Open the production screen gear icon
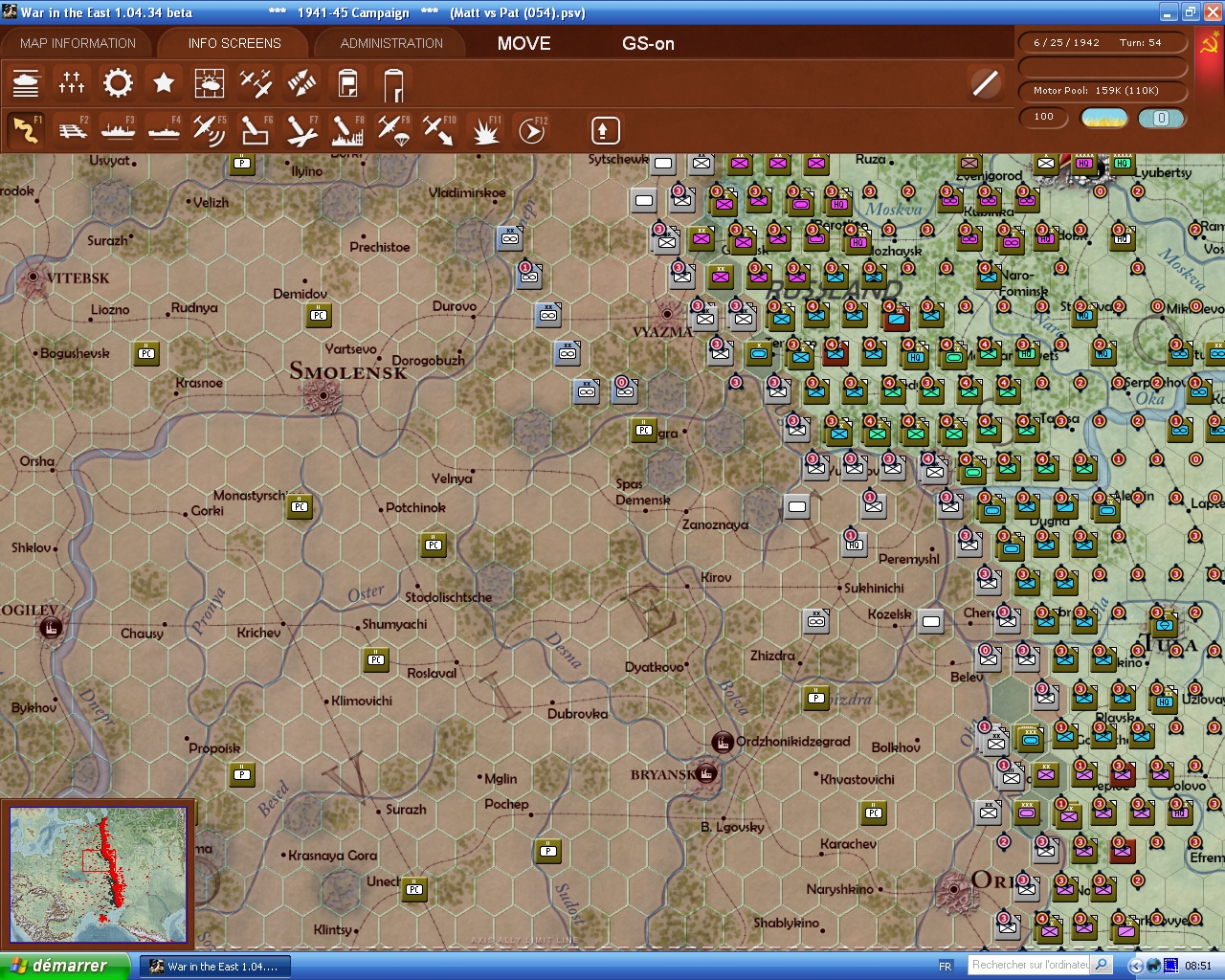 coord(118,83)
